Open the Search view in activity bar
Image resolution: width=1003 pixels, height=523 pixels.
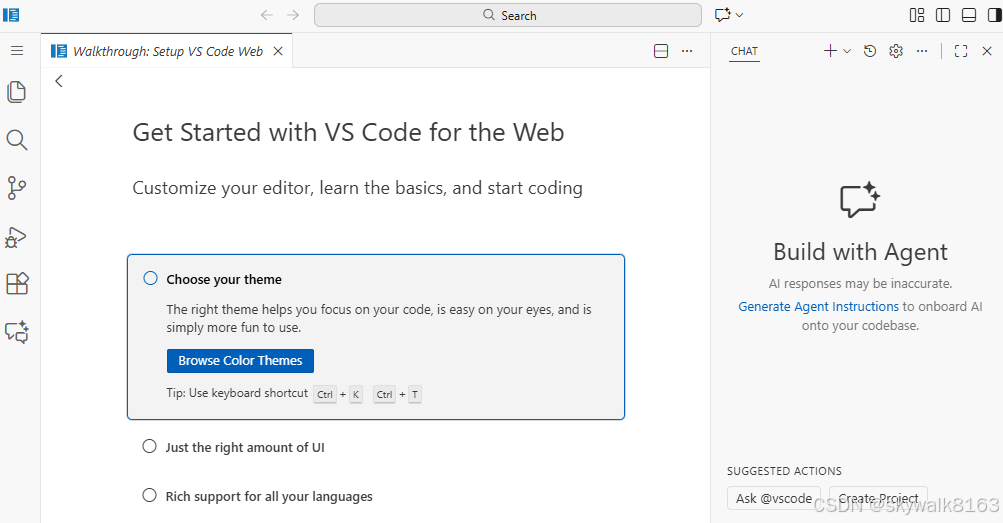pos(17,140)
